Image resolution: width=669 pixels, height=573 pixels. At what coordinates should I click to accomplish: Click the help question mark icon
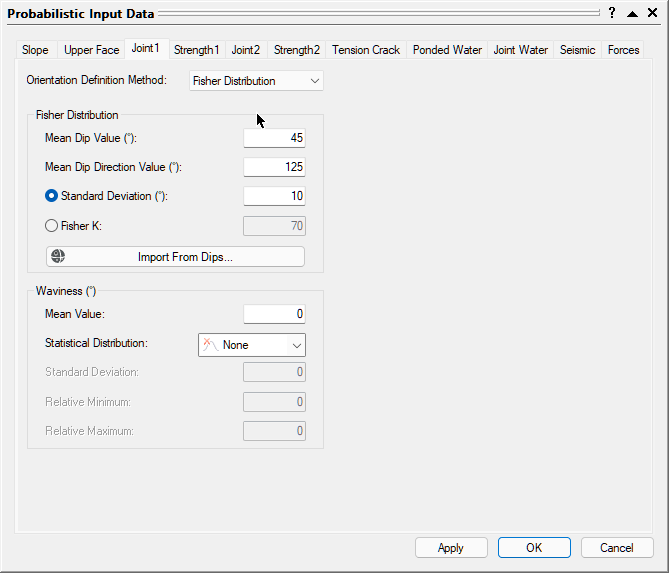[612, 13]
